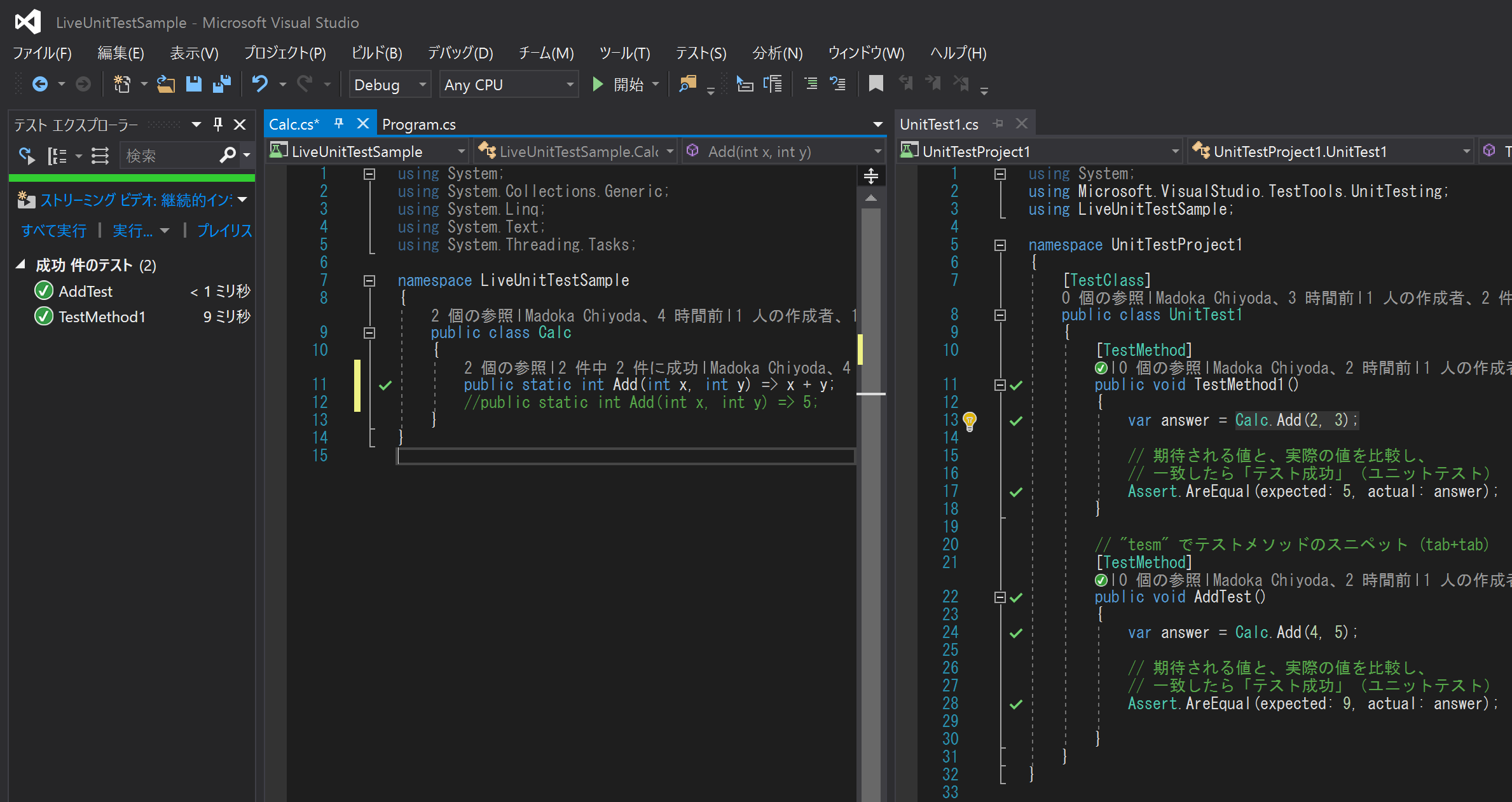The height and width of the screenshot is (802, 1512).
Task: Open the LiveUnitTestSample.Calc type dropdown
Action: (575, 151)
